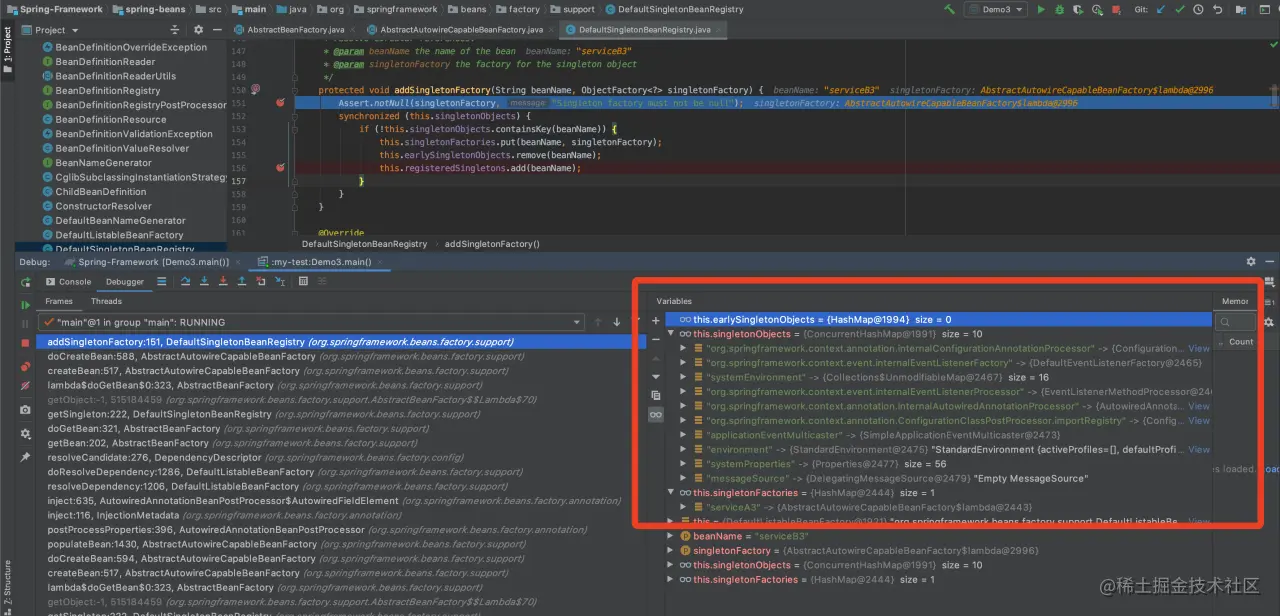Screen dimensions: 1280x616
Task: Open BeanNameGenerator in project tree
Action: 103,163
